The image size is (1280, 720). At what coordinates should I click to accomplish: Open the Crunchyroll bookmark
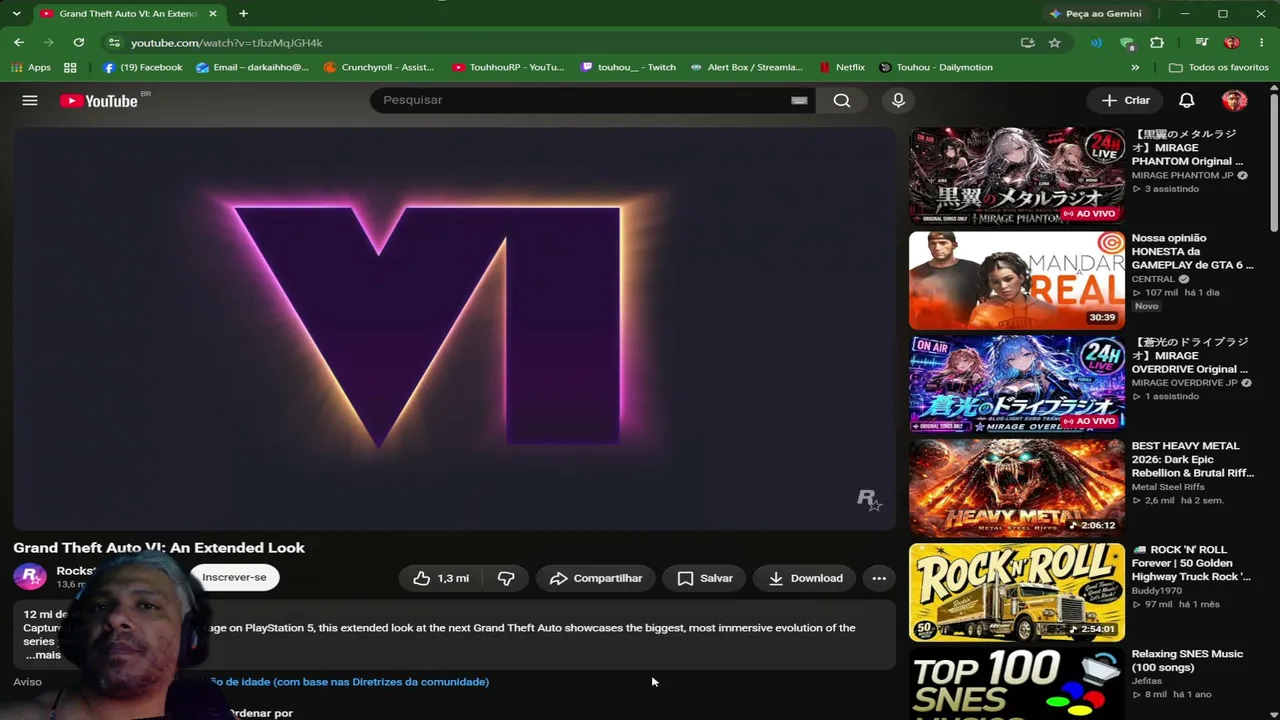379,67
